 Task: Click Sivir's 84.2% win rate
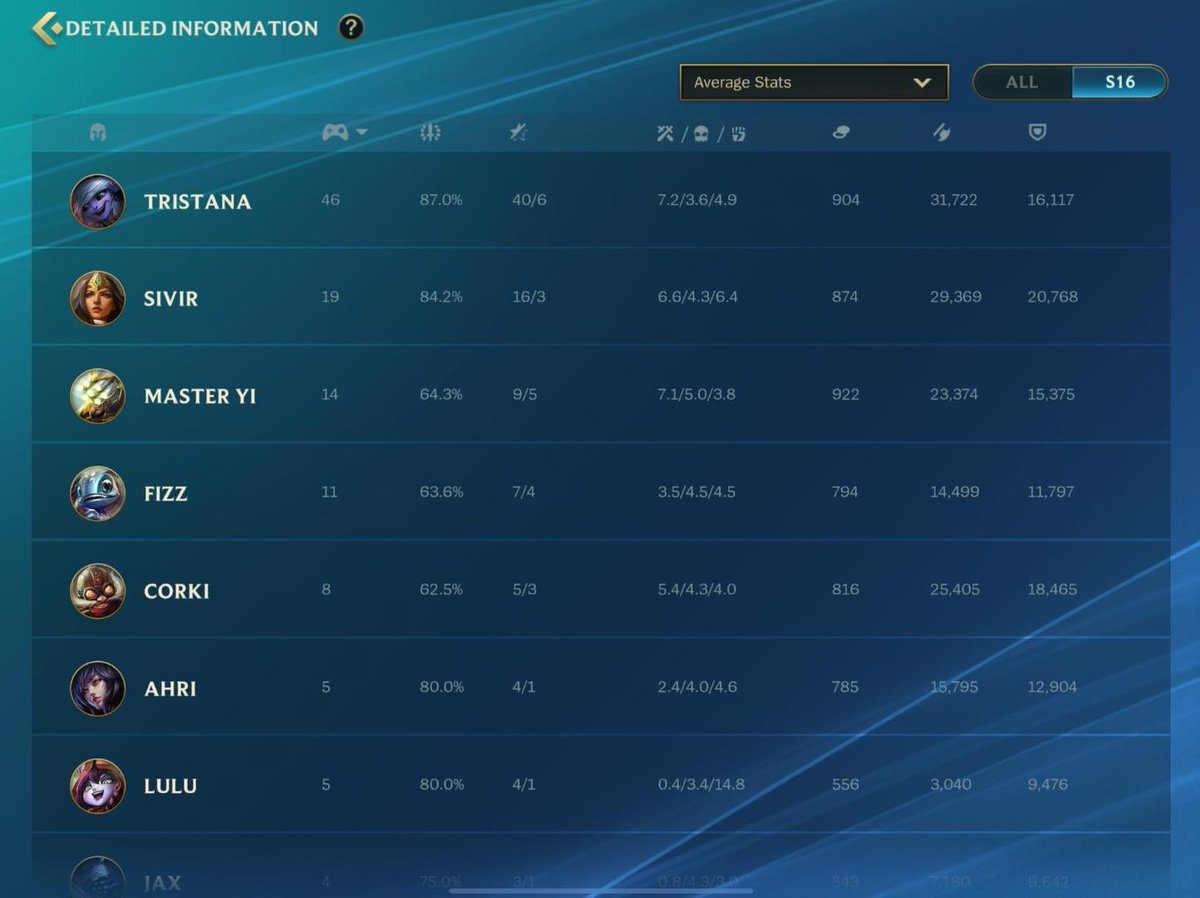(x=441, y=297)
